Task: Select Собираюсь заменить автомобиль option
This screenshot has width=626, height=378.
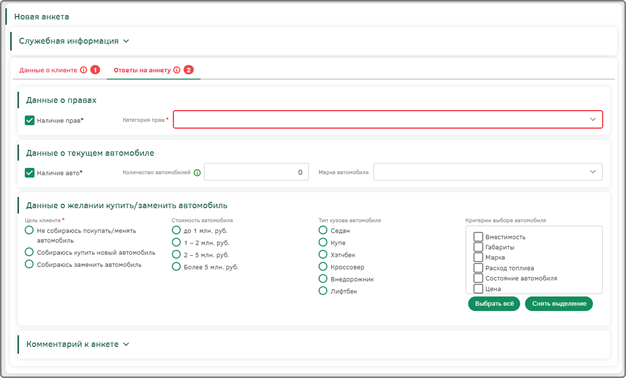Action: point(29,264)
